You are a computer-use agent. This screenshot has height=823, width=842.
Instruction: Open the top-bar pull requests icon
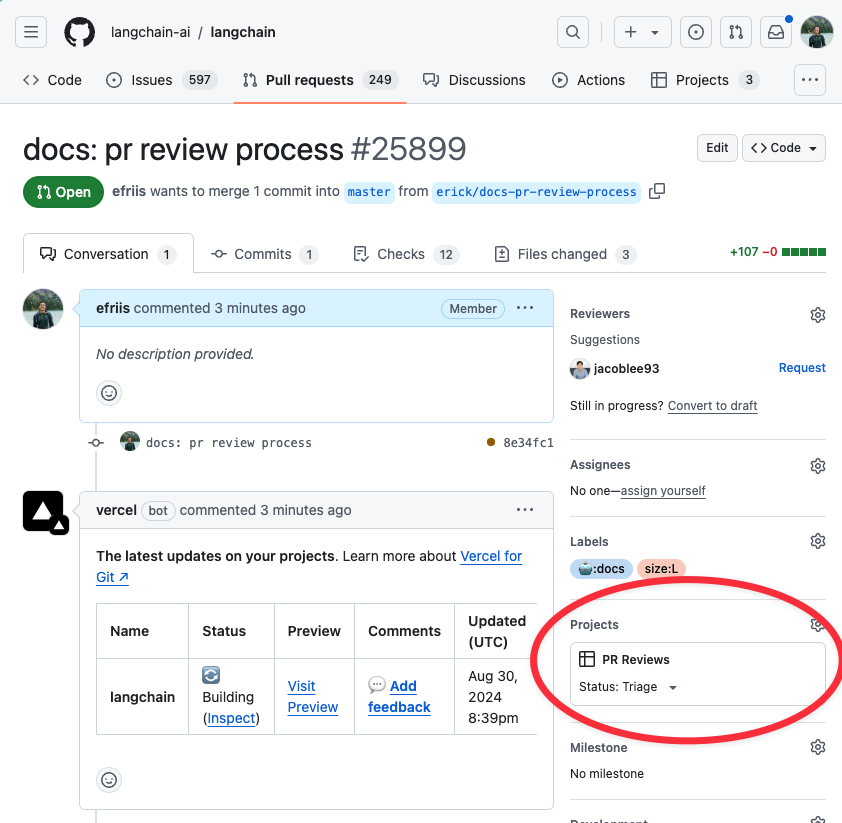click(x=736, y=32)
